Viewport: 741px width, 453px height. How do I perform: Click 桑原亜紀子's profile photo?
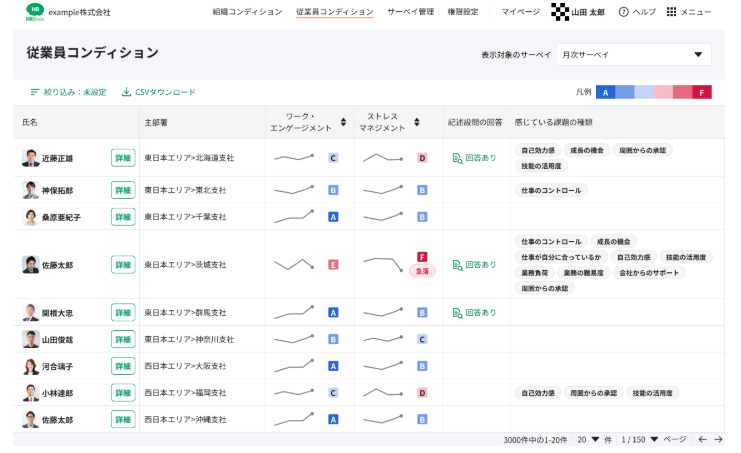[31, 217]
